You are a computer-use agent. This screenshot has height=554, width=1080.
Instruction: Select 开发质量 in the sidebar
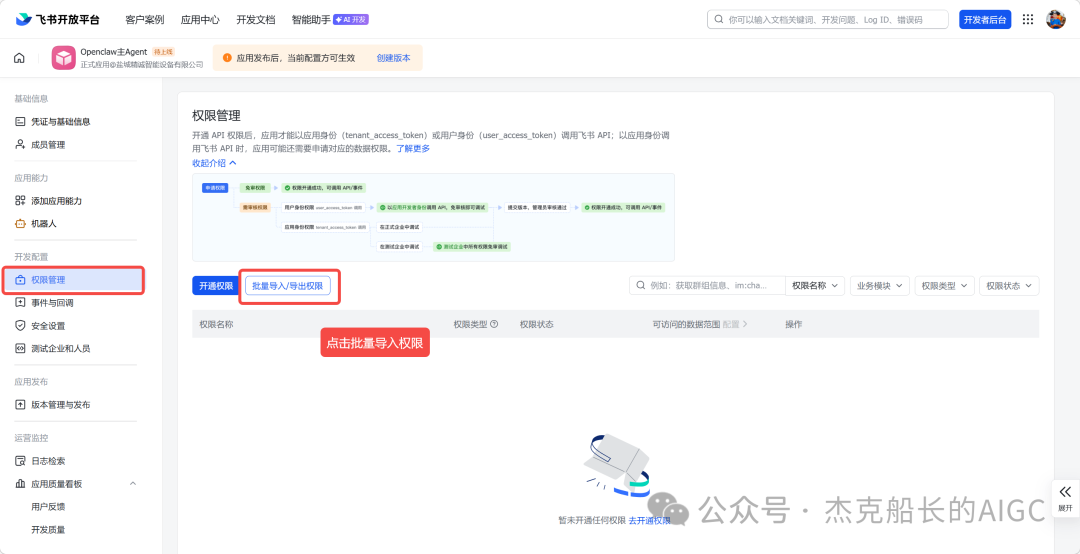click(x=48, y=530)
